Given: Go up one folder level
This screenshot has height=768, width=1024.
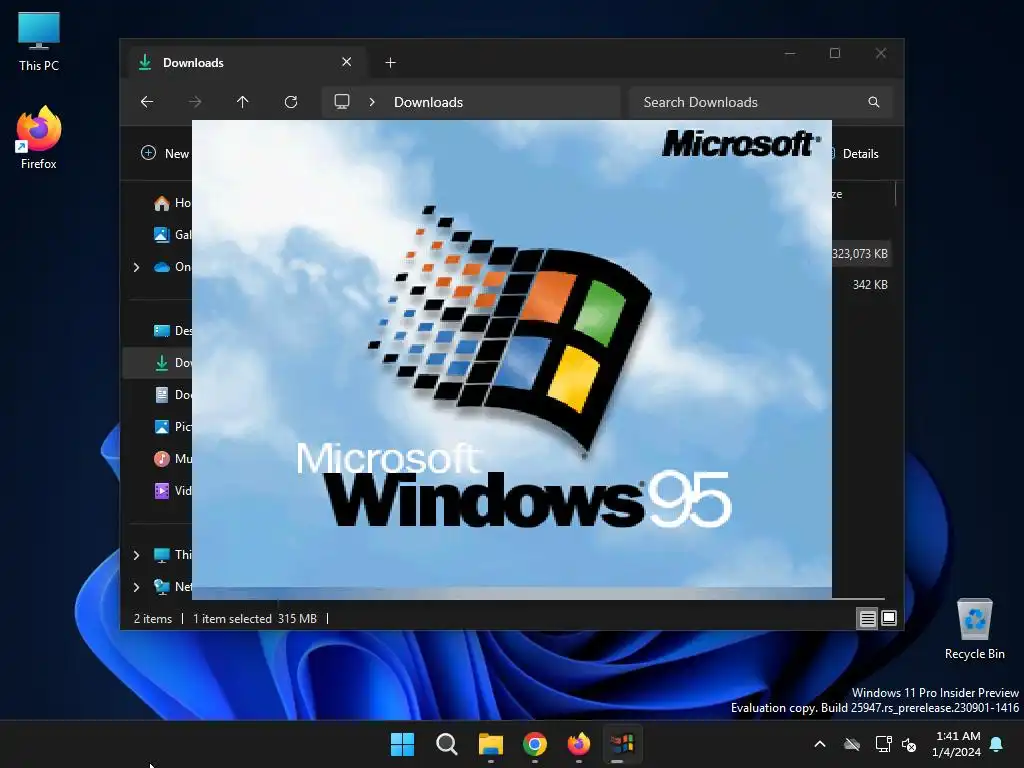Looking at the screenshot, I should tap(242, 102).
